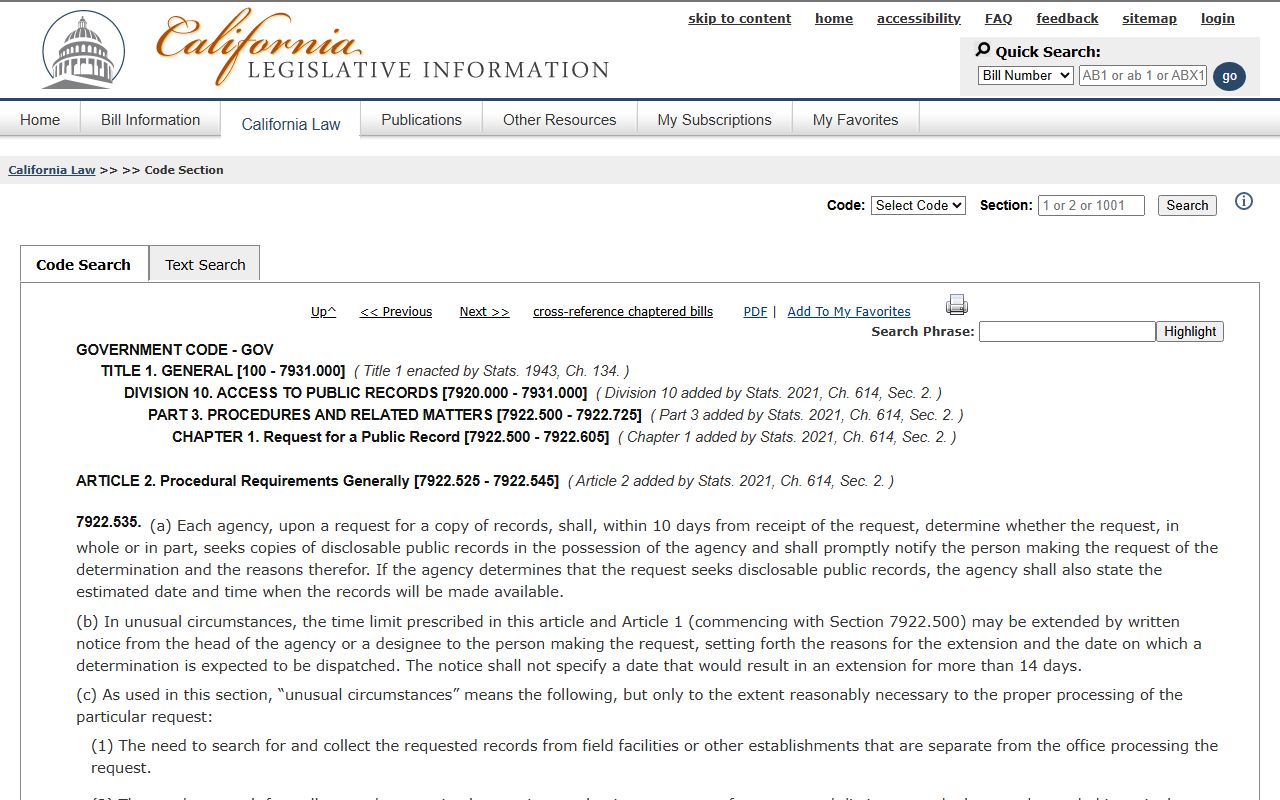Open the feedback link
Screen dimensions: 1280x800
1067,18
